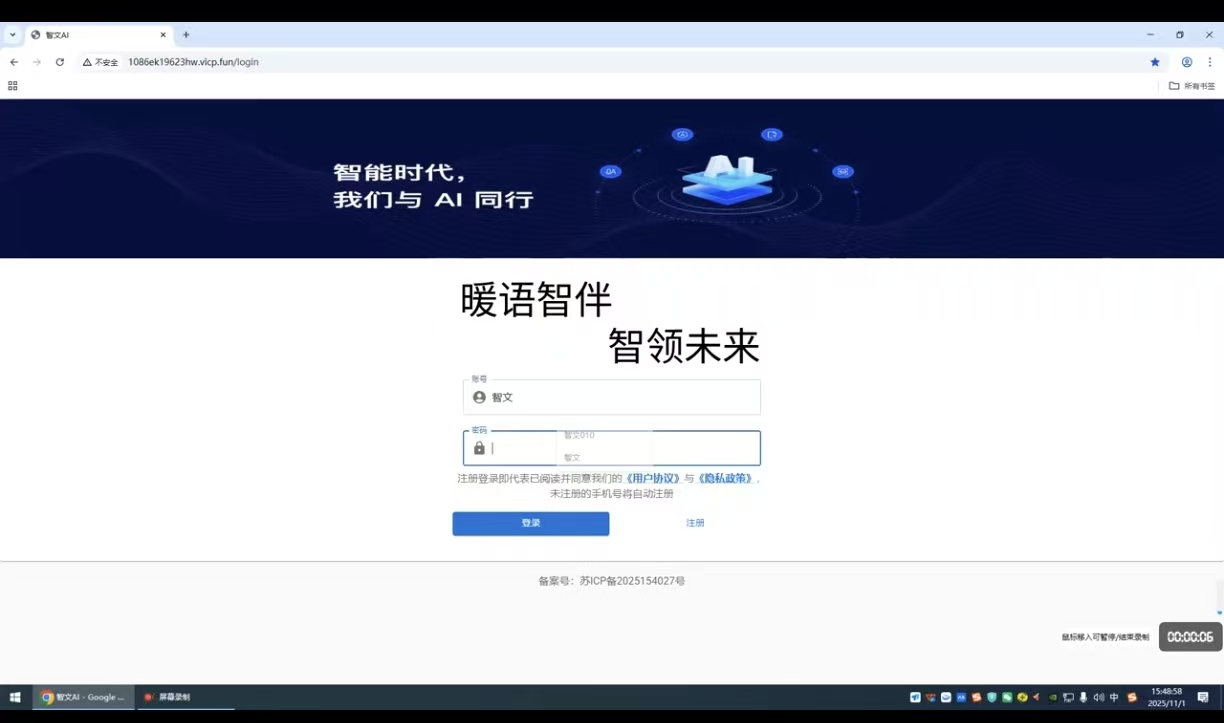This screenshot has height=723, width=1224.
Task: Click the browser back arrow
Action: point(14,62)
